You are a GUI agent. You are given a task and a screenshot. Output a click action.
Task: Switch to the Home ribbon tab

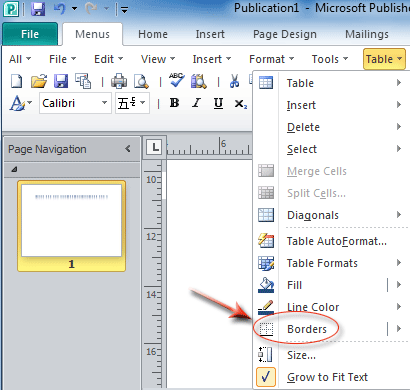tap(153, 34)
